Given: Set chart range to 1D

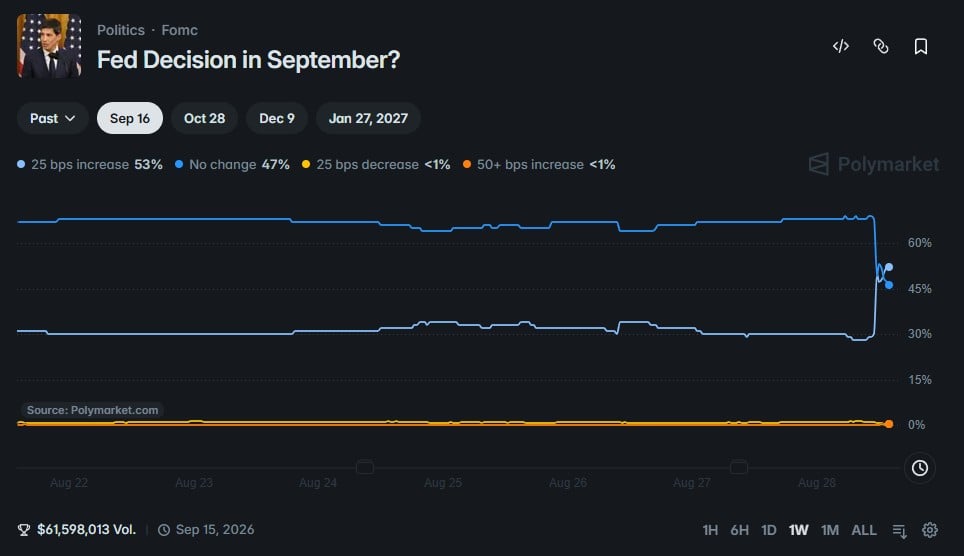Looking at the screenshot, I should coord(768,530).
